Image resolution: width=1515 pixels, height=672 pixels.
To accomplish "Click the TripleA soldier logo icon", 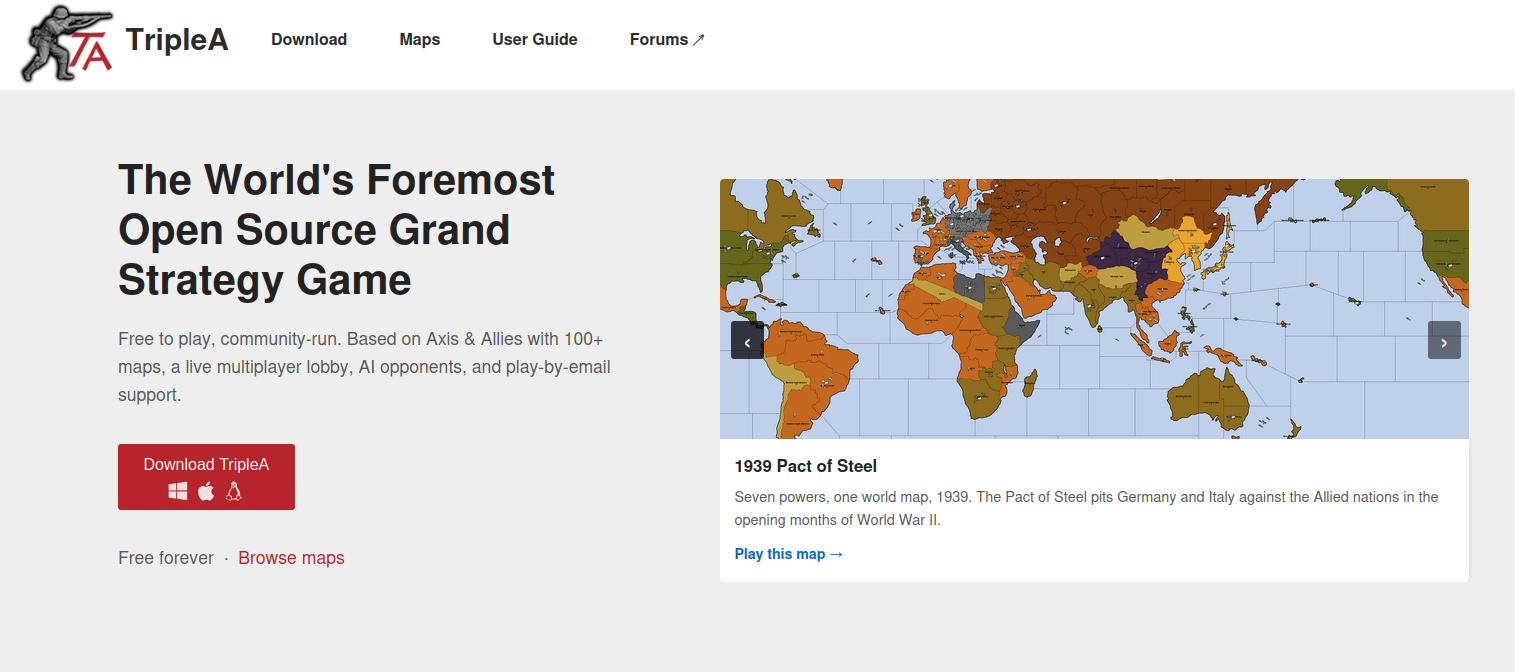I will pos(66,43).
